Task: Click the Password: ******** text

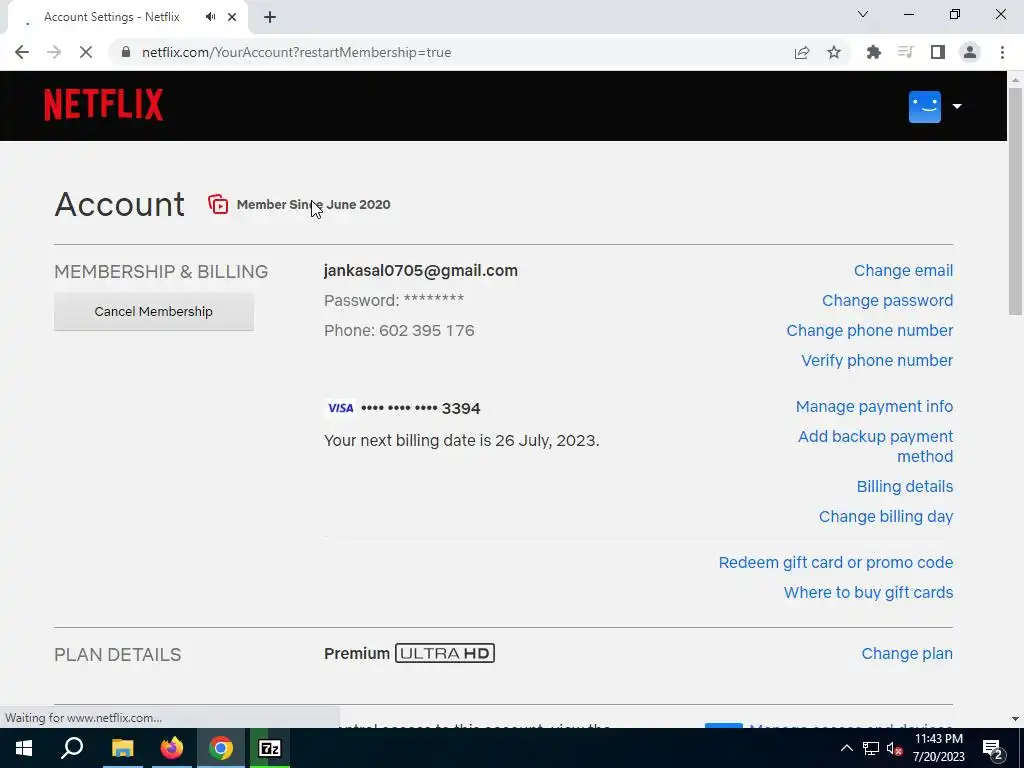Action: (394, 300)
